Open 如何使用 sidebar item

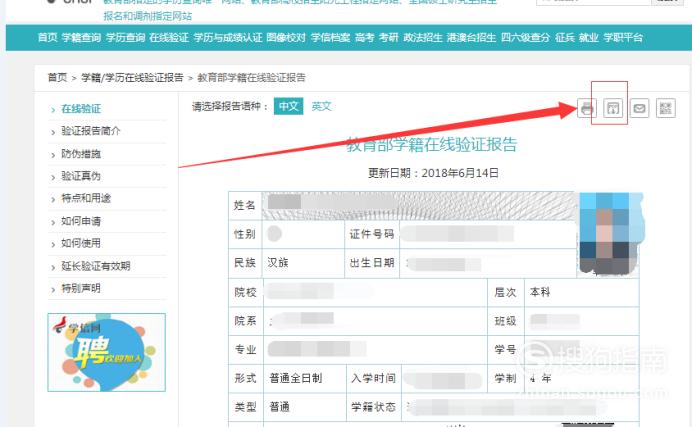[81, 243]
